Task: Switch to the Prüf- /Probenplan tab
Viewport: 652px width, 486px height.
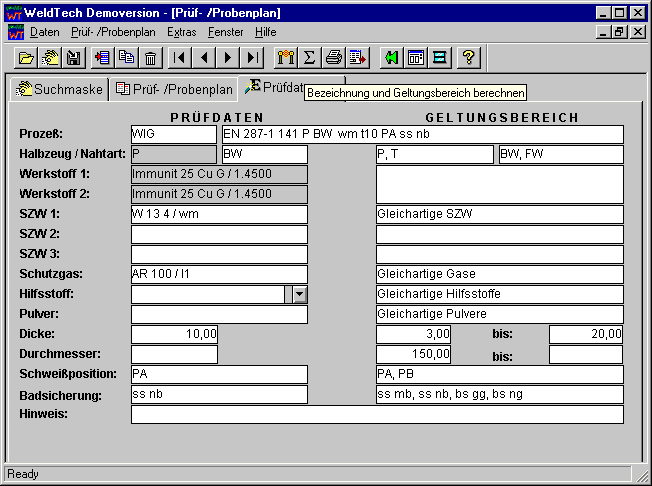Action: [x=174, y=89]
